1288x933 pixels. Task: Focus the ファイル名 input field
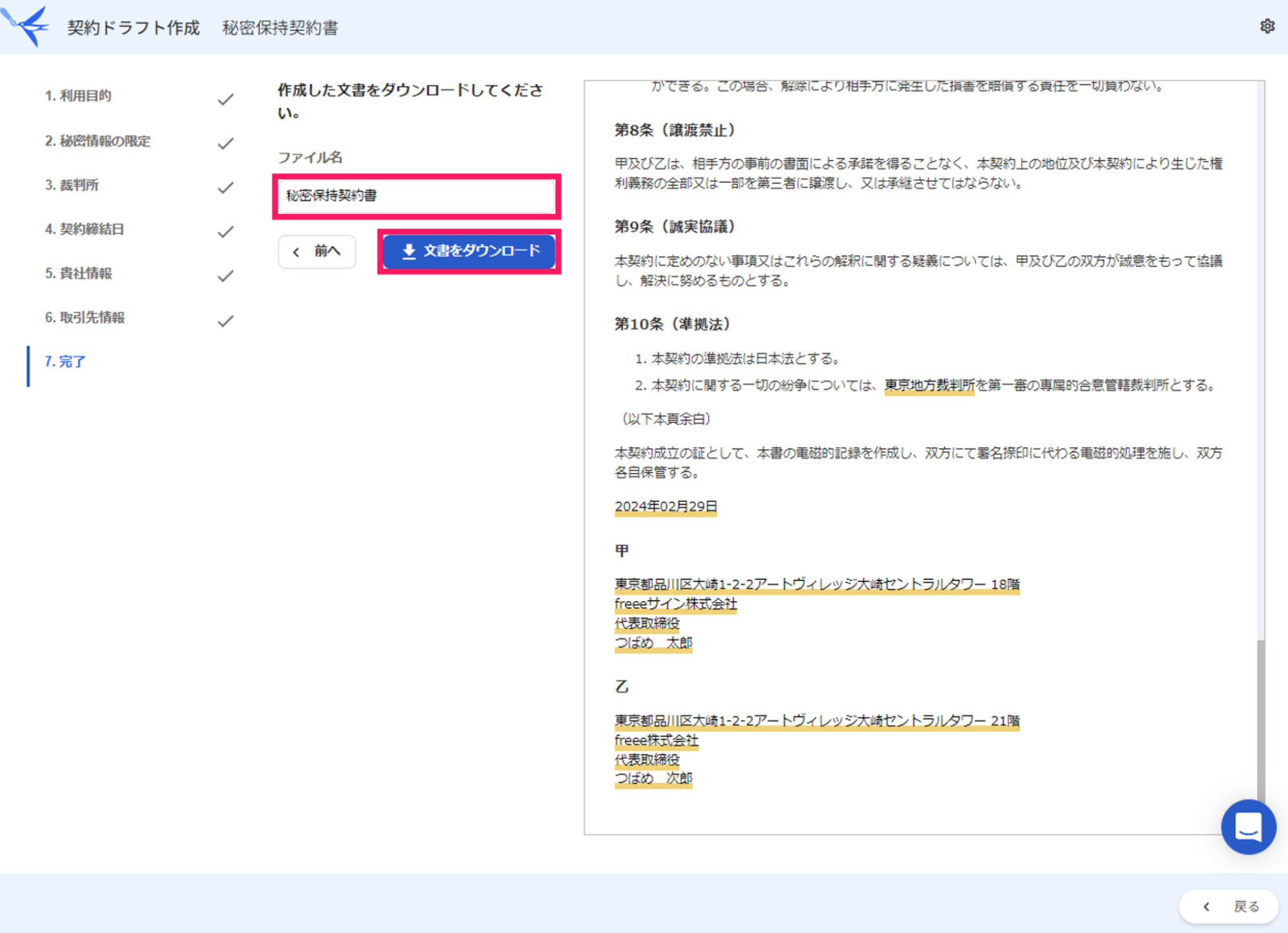416,196
